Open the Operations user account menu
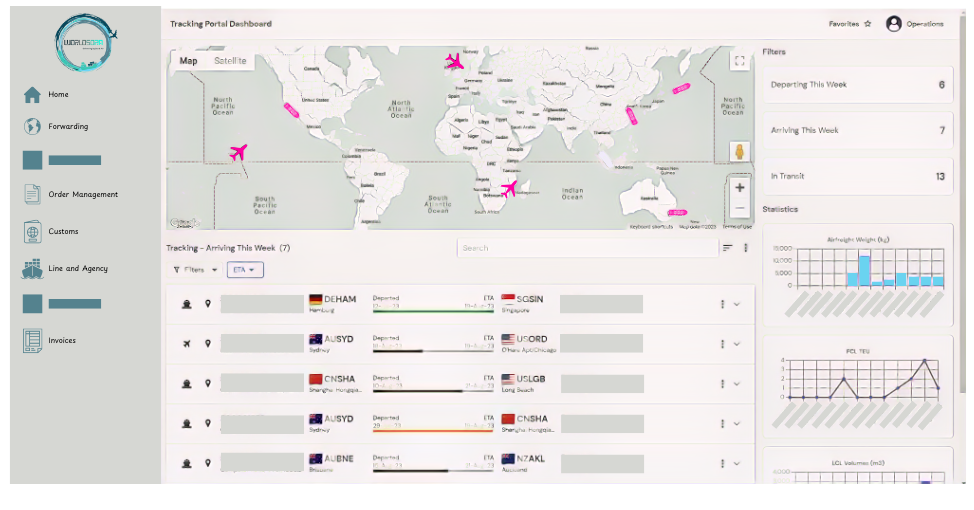This screenshot has width=974, height=510. (914, 24)
